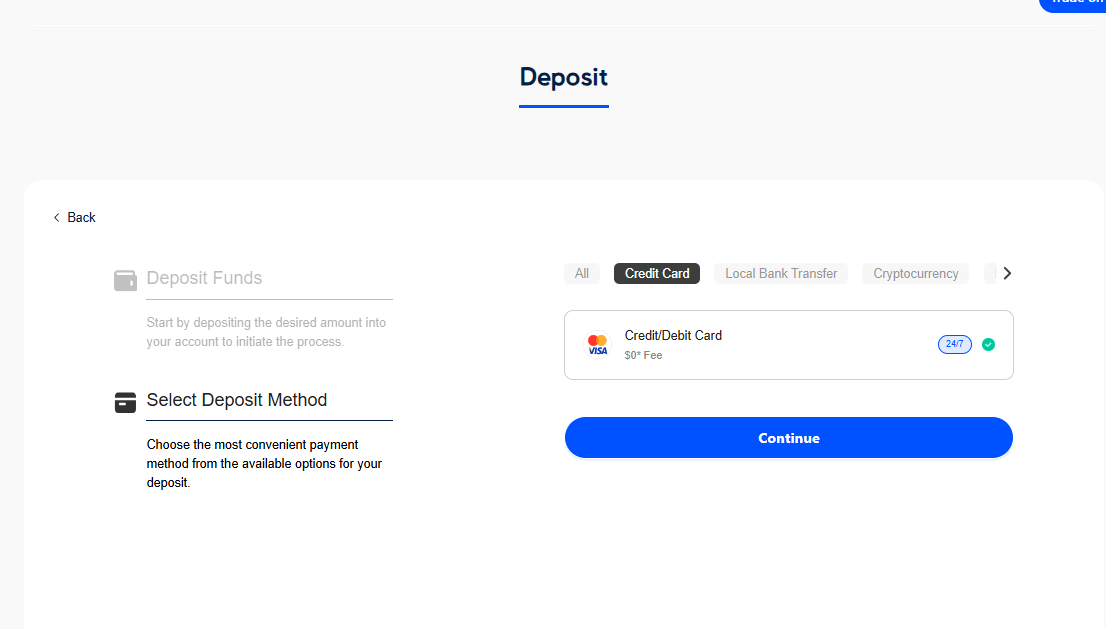Screen dimensions: 1106x629
Task: Click the 24/7 availability badge
Action: (954, 345)
